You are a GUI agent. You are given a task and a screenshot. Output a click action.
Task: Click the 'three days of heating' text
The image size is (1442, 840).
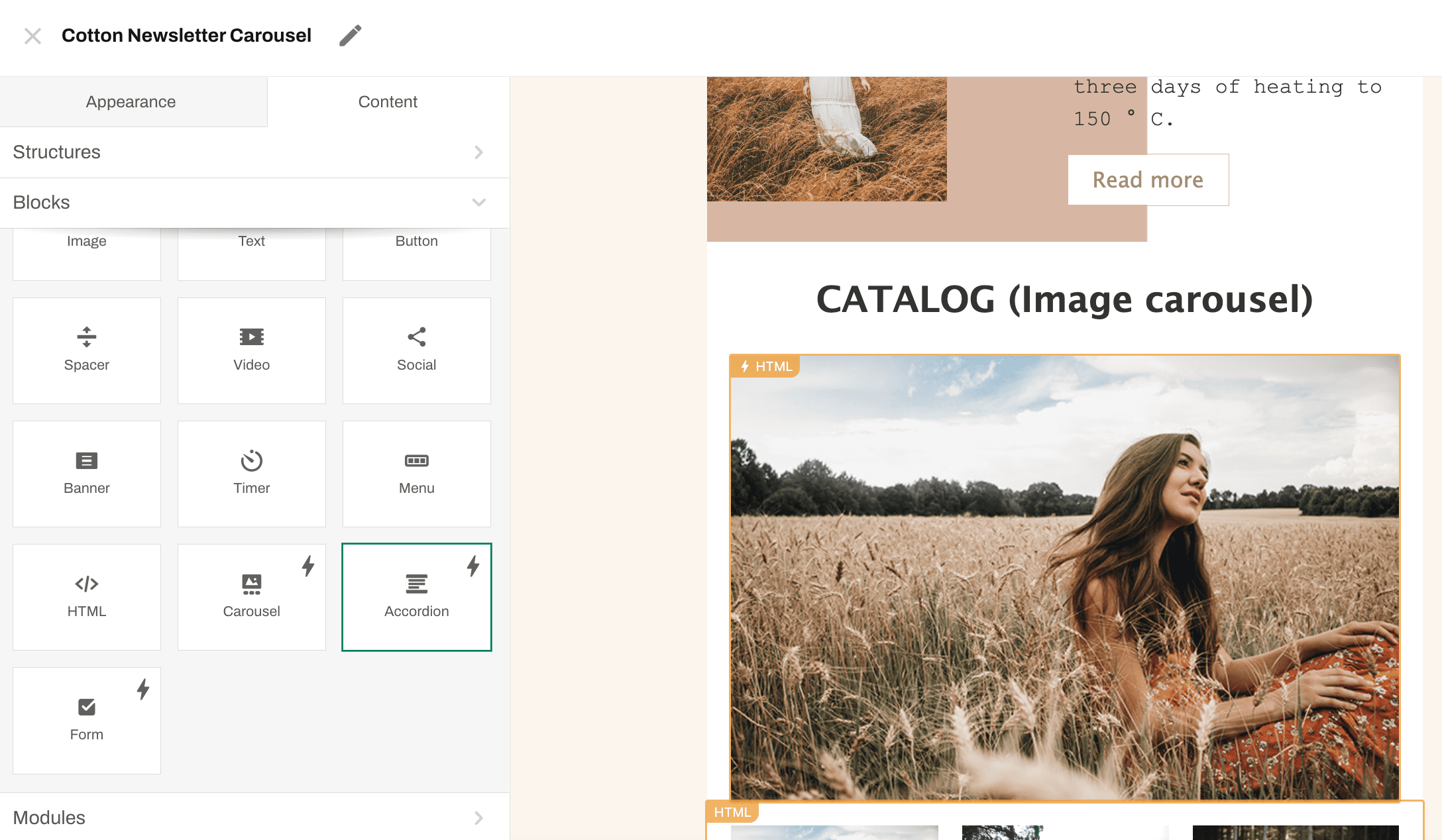[1227, 103]
